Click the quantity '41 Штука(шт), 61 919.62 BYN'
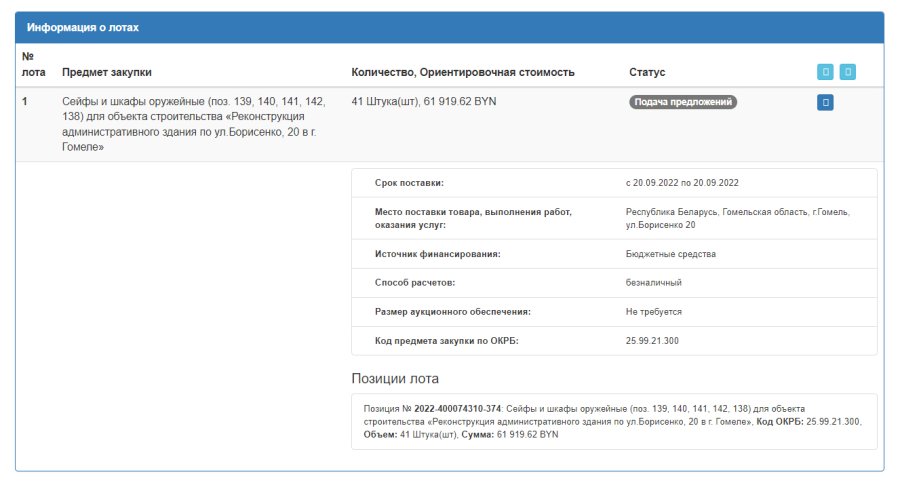Viewport: 900px width, 485px height. click(x=424, y=102)
